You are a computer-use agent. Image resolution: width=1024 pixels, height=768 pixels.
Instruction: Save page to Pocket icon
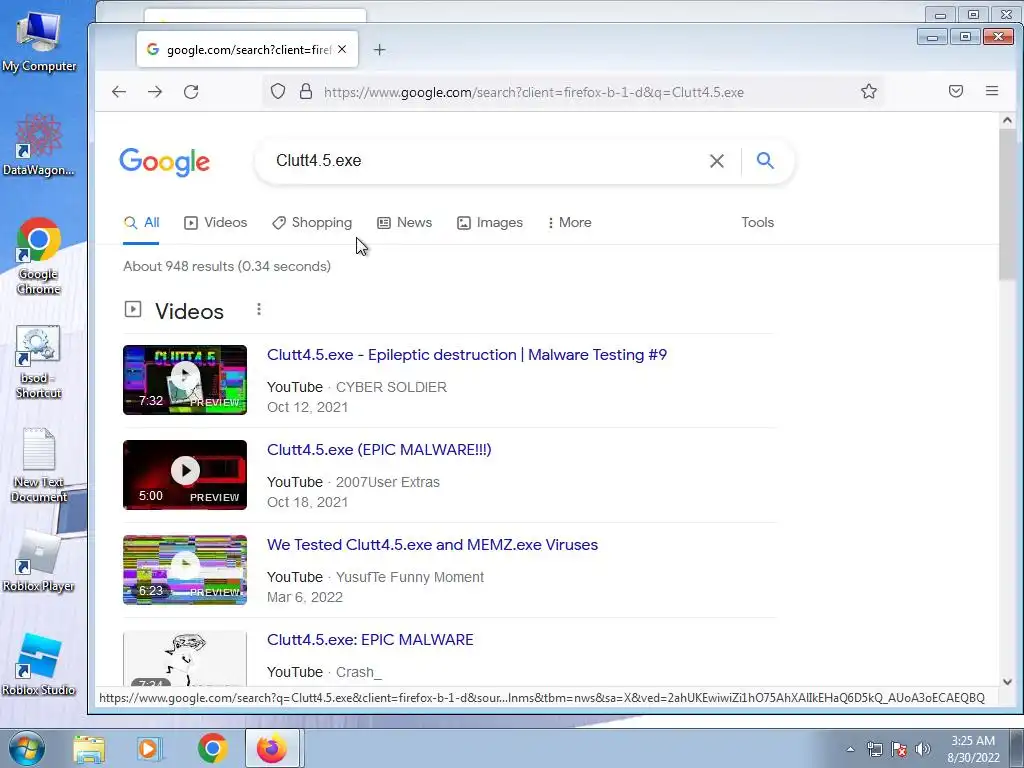(x=955, y=91)
